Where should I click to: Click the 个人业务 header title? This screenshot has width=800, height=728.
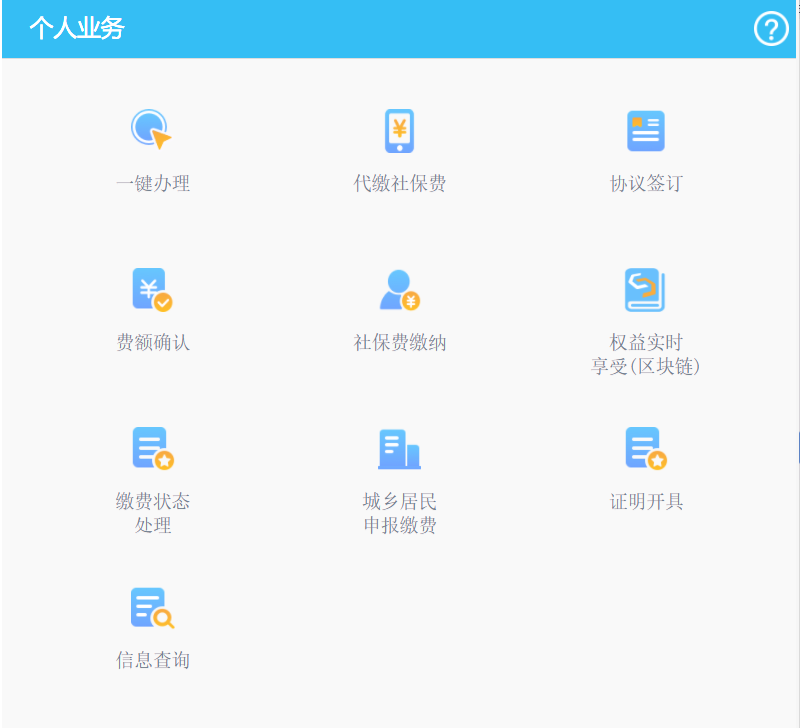(x=77, y=28)
